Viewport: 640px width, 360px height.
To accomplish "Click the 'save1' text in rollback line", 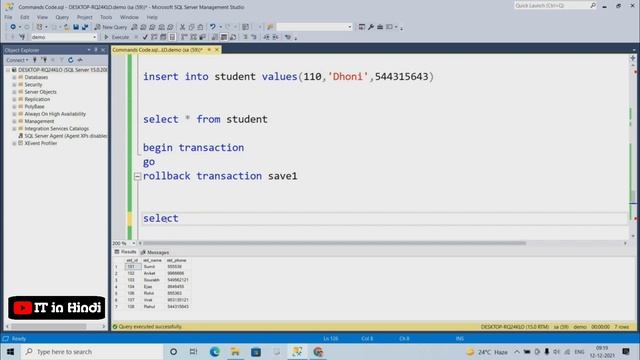I will (x=282, y=176).
